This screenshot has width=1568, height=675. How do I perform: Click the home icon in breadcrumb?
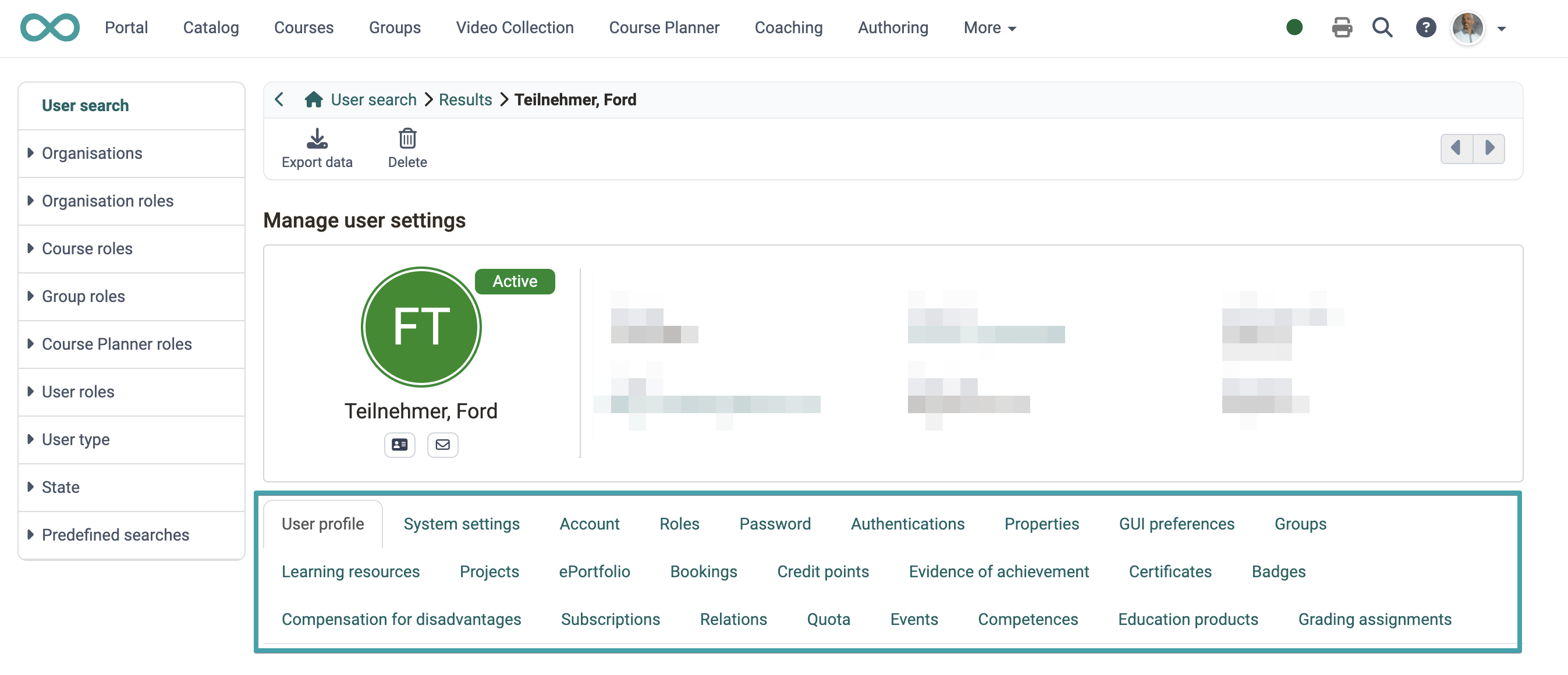point(314,99)
